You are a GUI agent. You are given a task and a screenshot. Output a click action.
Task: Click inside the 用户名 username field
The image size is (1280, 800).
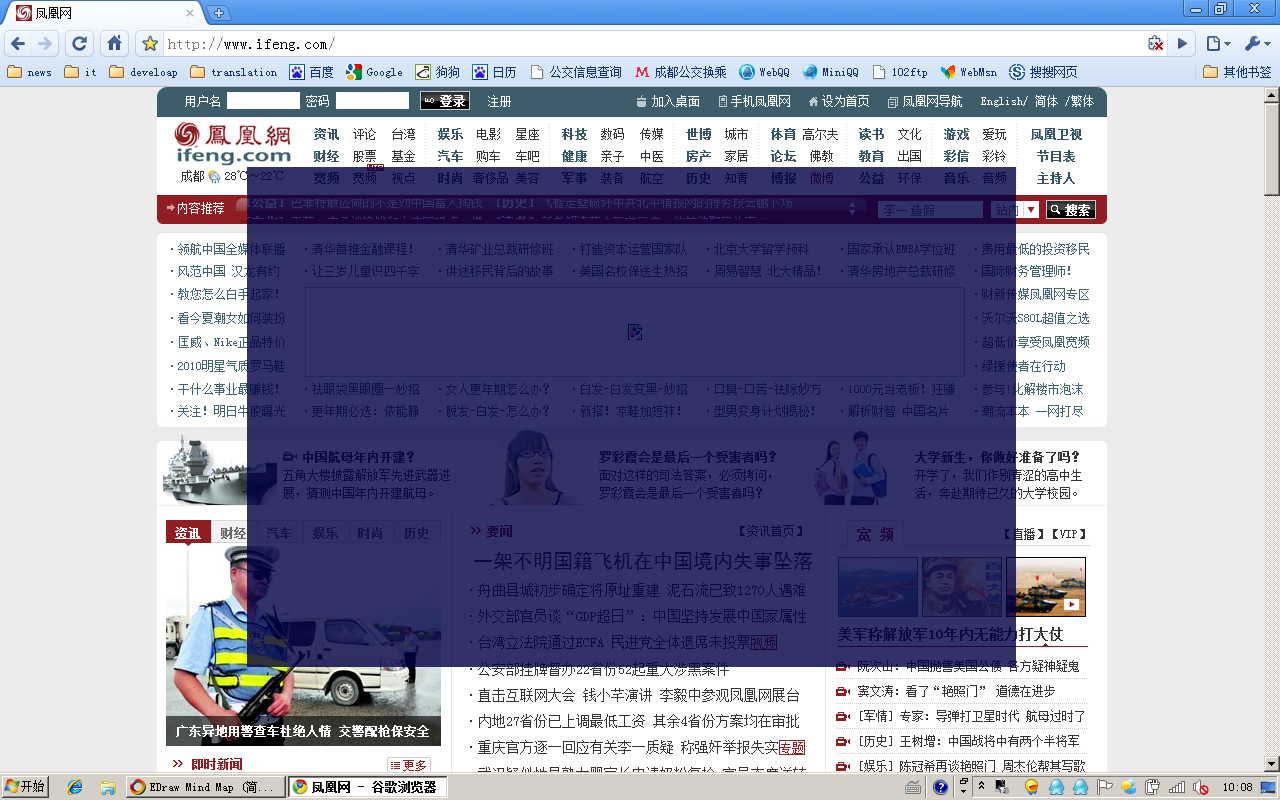point(263,101)
